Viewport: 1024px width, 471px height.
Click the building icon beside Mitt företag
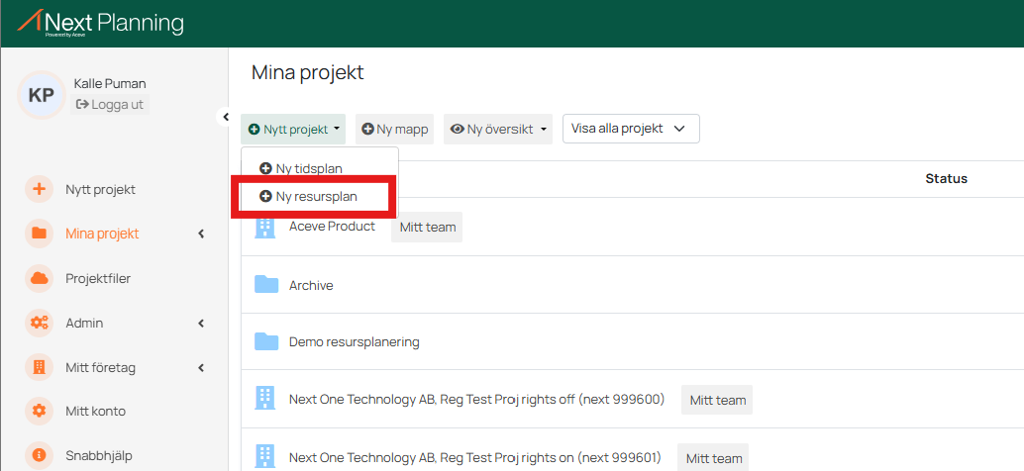coord(39,367)
